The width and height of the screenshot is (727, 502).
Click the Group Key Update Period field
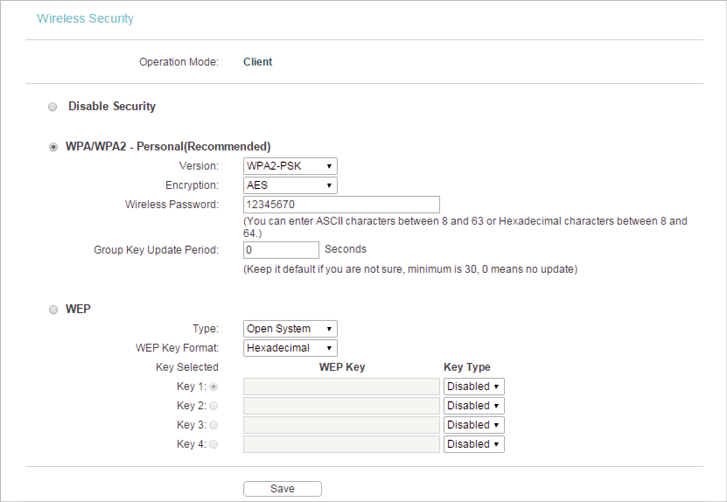(281, 250)
